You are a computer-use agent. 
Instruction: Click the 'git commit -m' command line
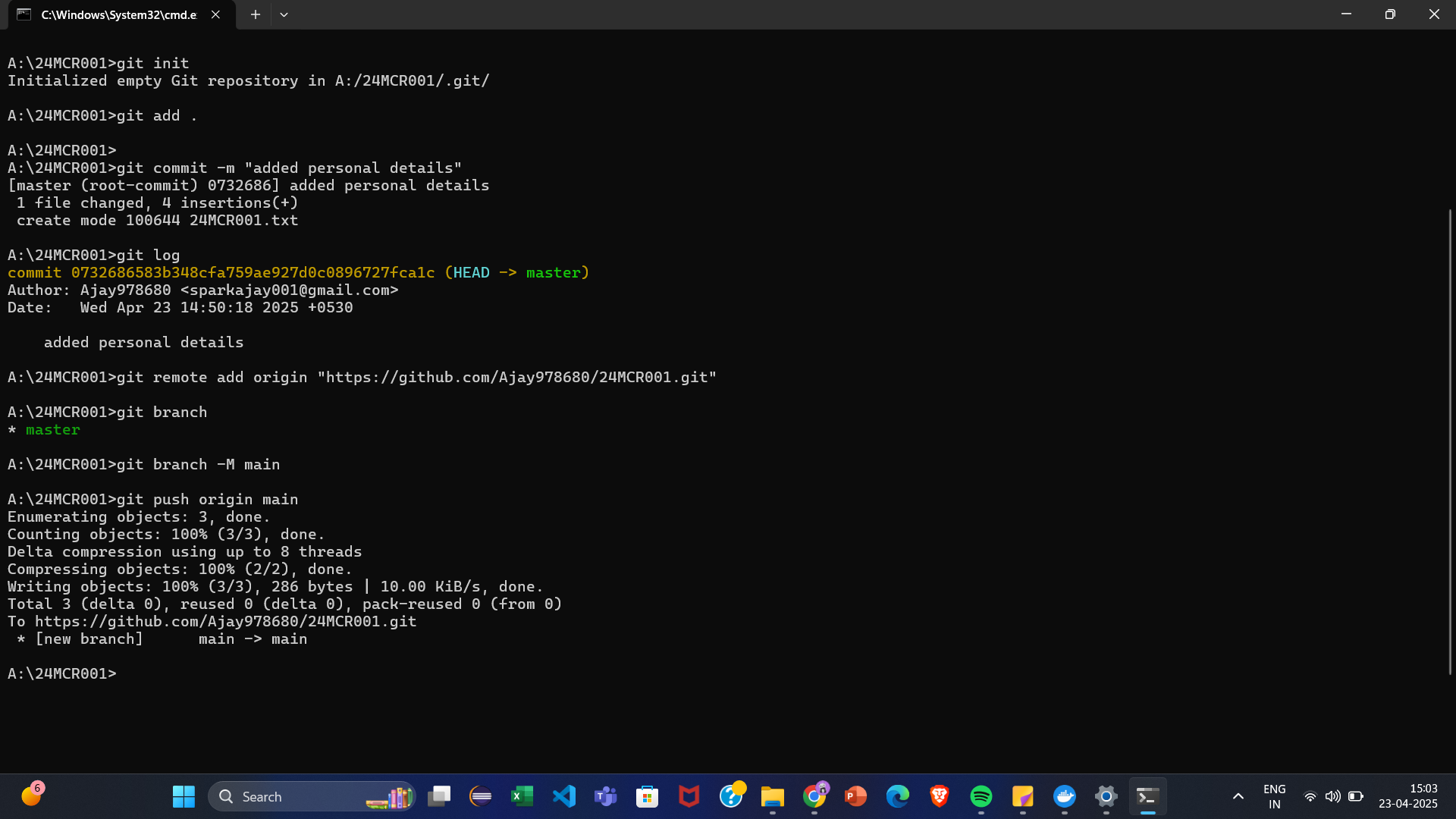[235, 168]
